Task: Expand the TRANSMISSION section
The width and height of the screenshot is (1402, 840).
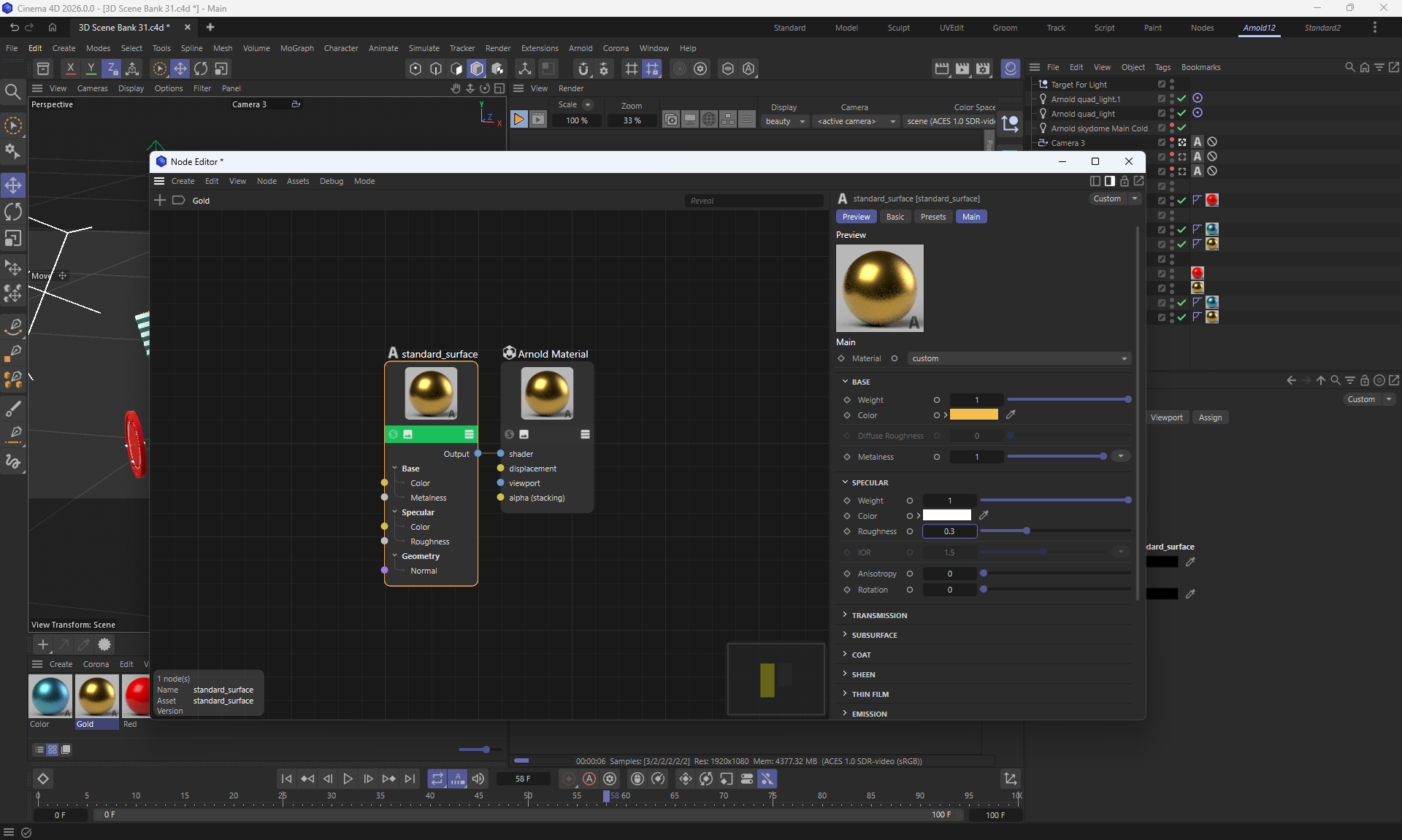Action: [879, 615]
